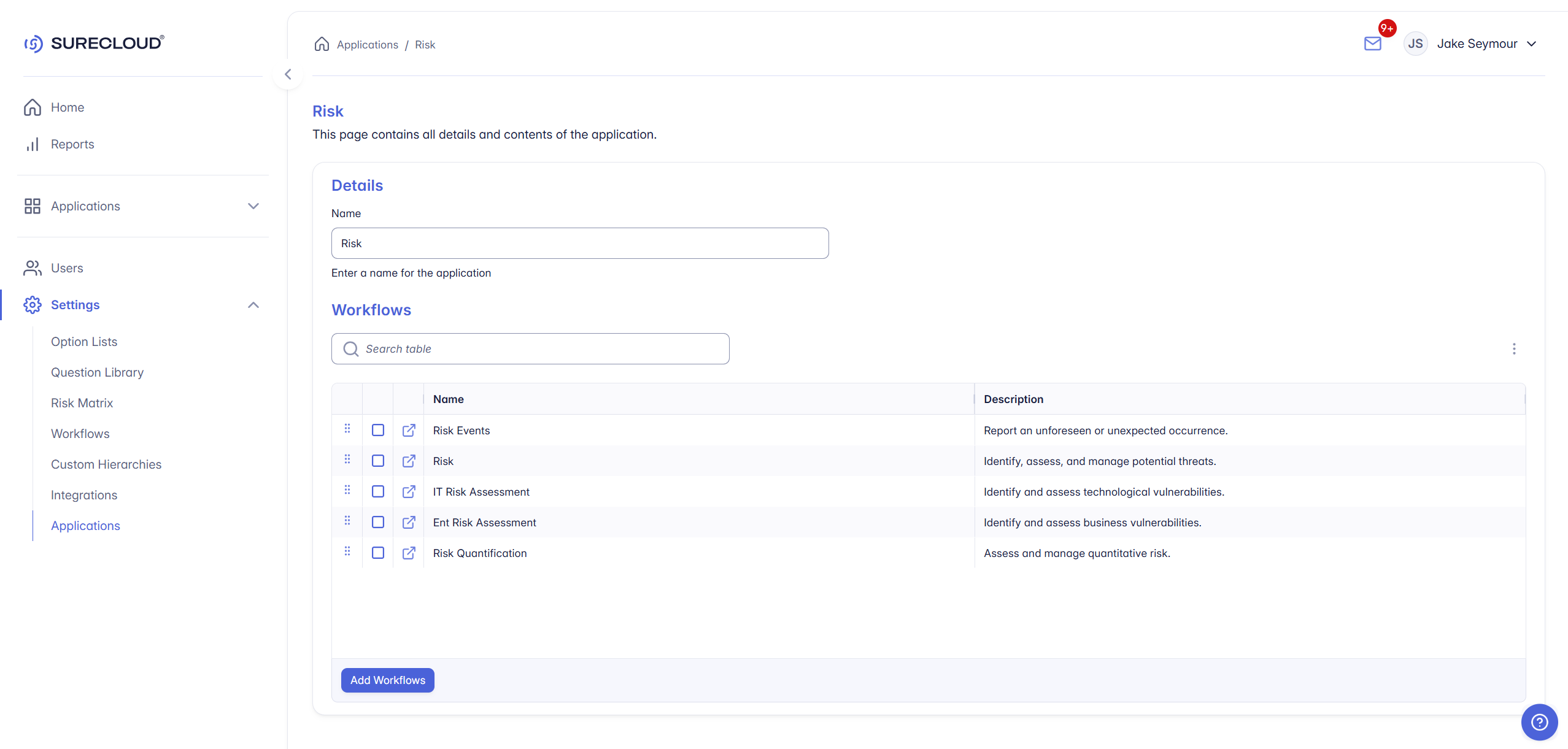
Task: Click the three-dot table options menu
Action: (1514, 349)
